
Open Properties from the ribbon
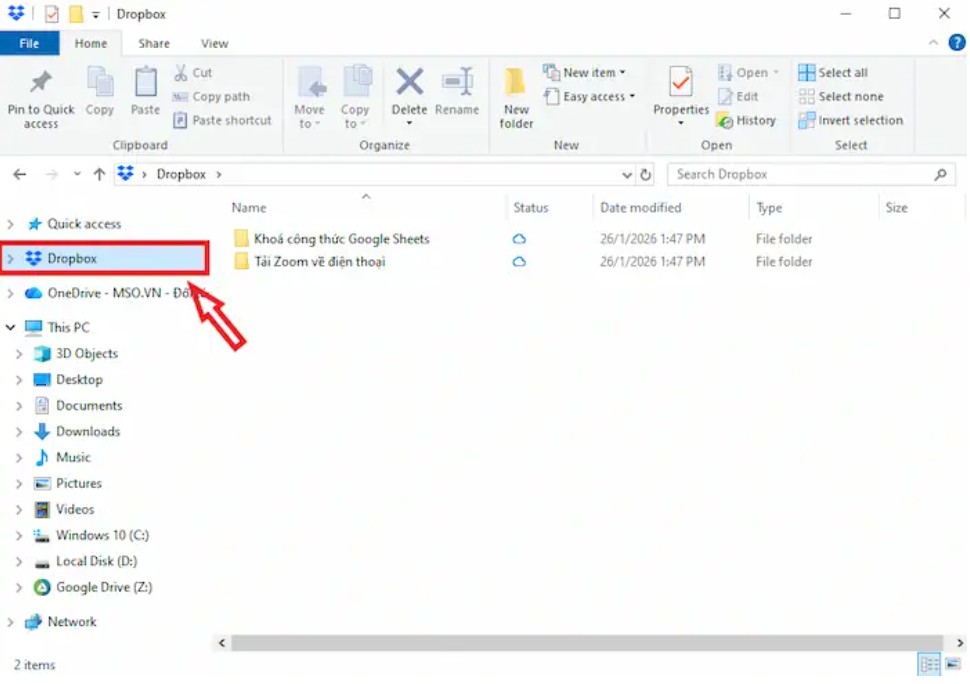pyautogui.click(x=681, y=83)
